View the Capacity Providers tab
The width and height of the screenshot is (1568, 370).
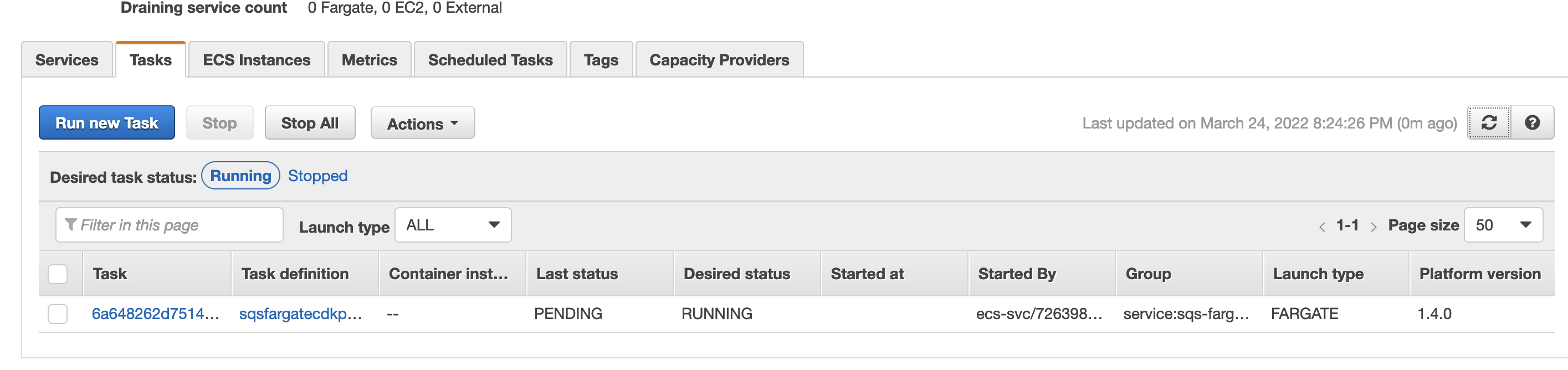(719, 60)
